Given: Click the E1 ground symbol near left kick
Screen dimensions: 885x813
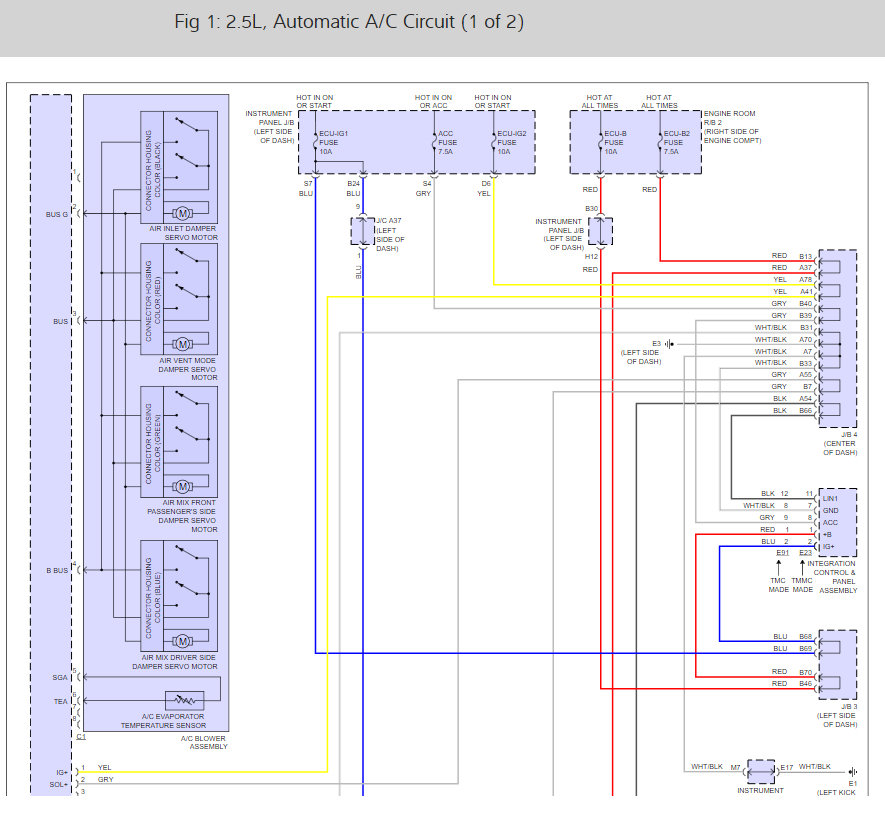Looking at the screenshot, I should [853, 772].
